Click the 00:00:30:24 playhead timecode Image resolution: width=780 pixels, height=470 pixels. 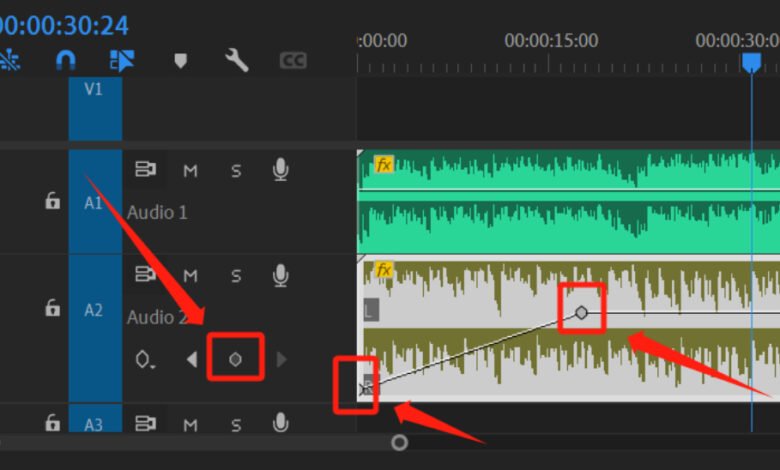tap(64, 25)
